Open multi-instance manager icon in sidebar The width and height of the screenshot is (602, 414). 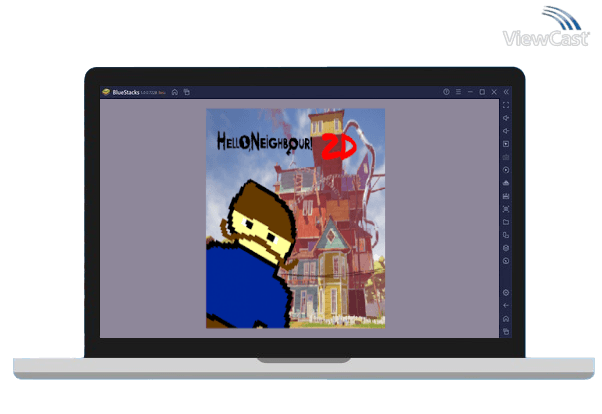[x=506, y=235]
